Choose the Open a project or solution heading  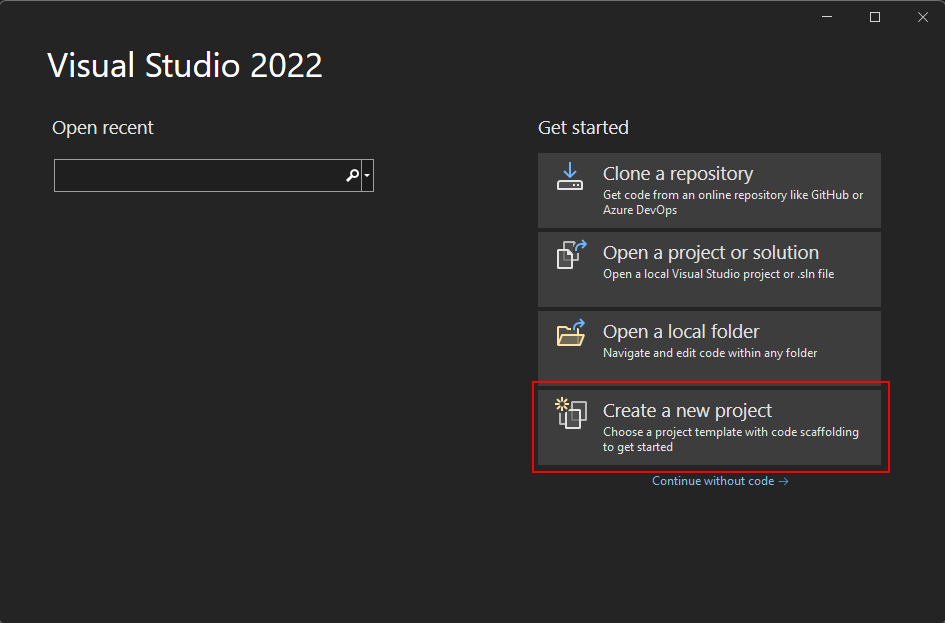pos(711,252)
